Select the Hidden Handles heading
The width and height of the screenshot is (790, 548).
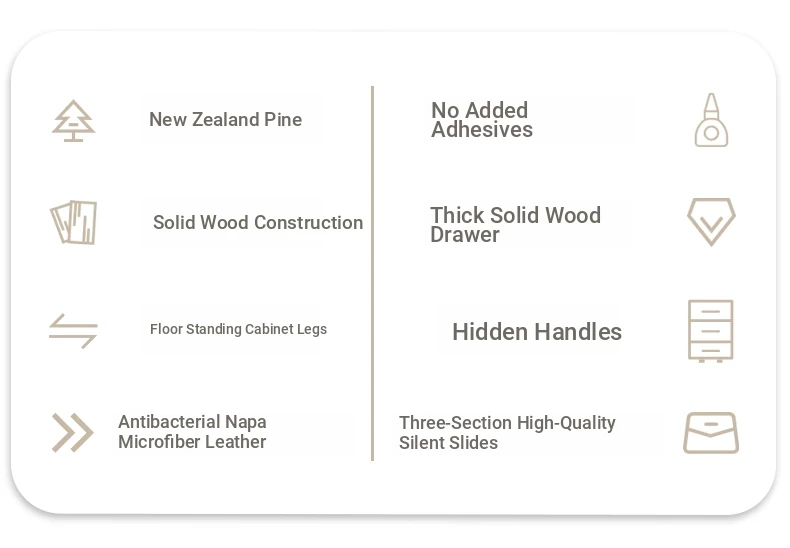(537, 332)
